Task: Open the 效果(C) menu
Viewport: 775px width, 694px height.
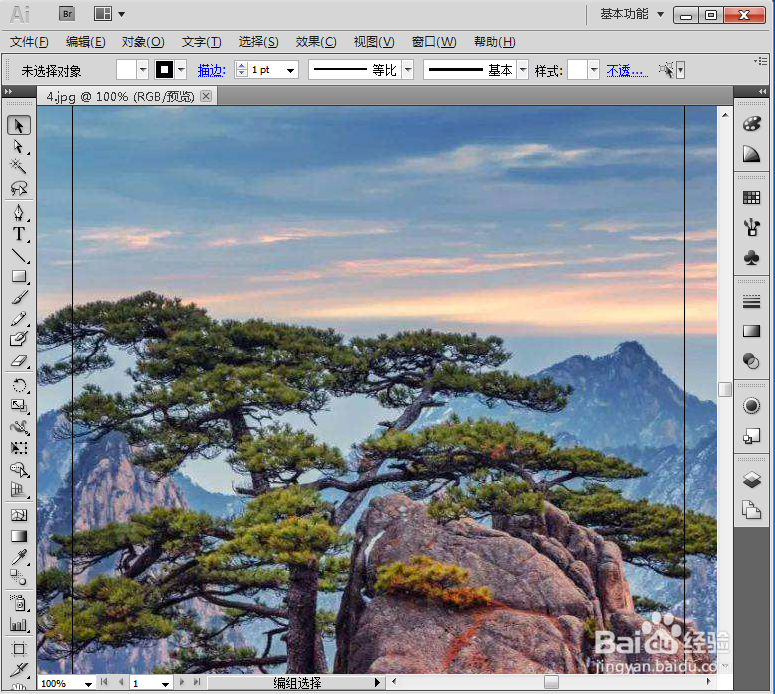Action: [x=316, y=42]
